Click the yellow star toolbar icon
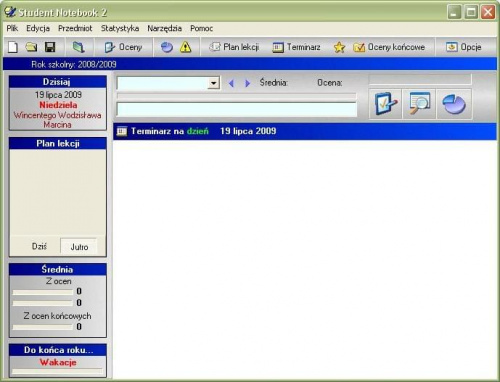Image resolution: width=500 pixels, height=382 pixels. (x=339, y=47)
